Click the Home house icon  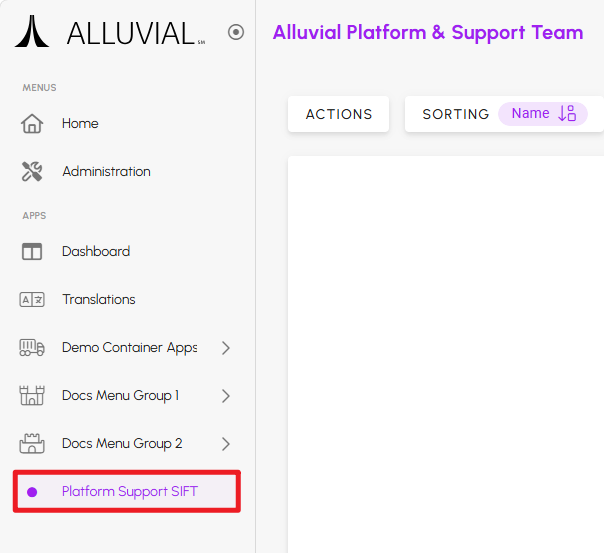[x=32, y=124]
